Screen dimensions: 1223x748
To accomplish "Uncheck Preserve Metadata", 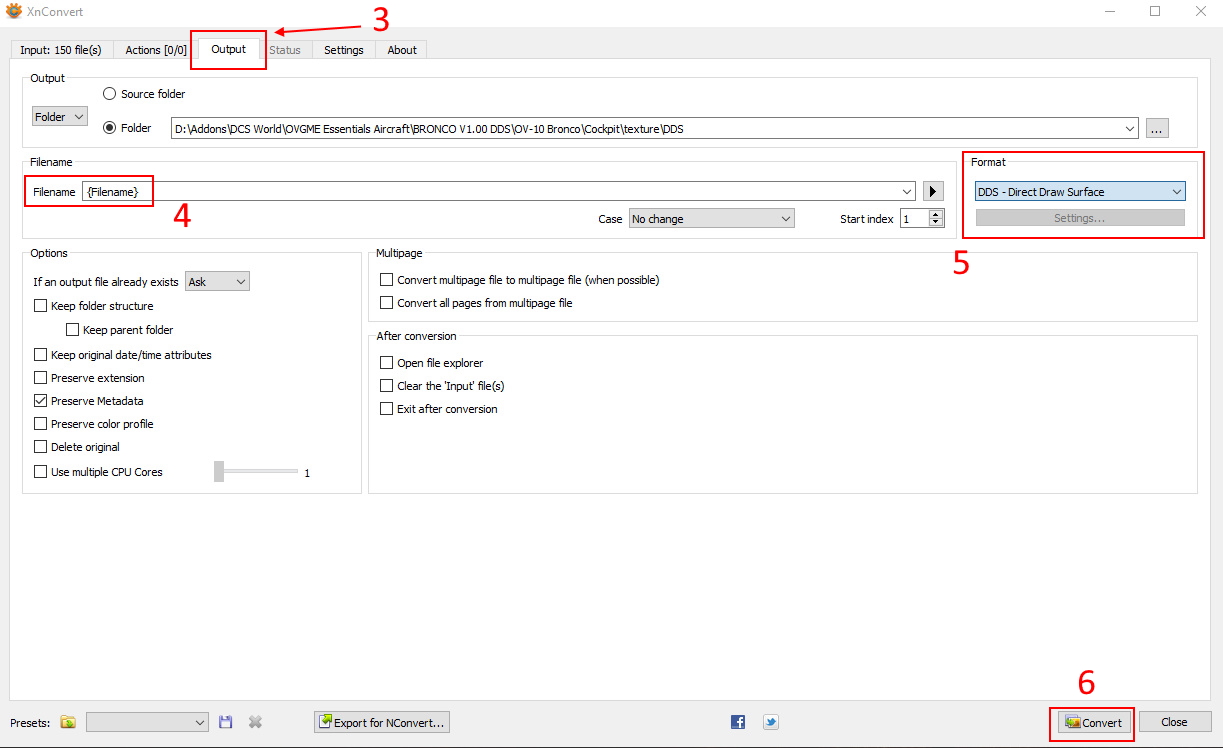I will [x=41, y=401].
